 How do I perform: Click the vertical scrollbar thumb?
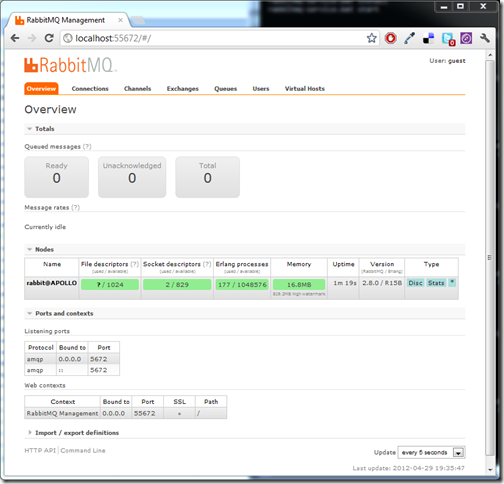point(489,257)
